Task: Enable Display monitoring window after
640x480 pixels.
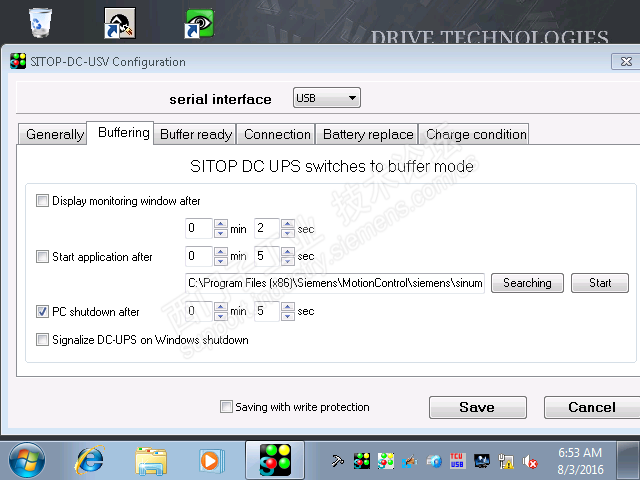Action: (42, 200)
